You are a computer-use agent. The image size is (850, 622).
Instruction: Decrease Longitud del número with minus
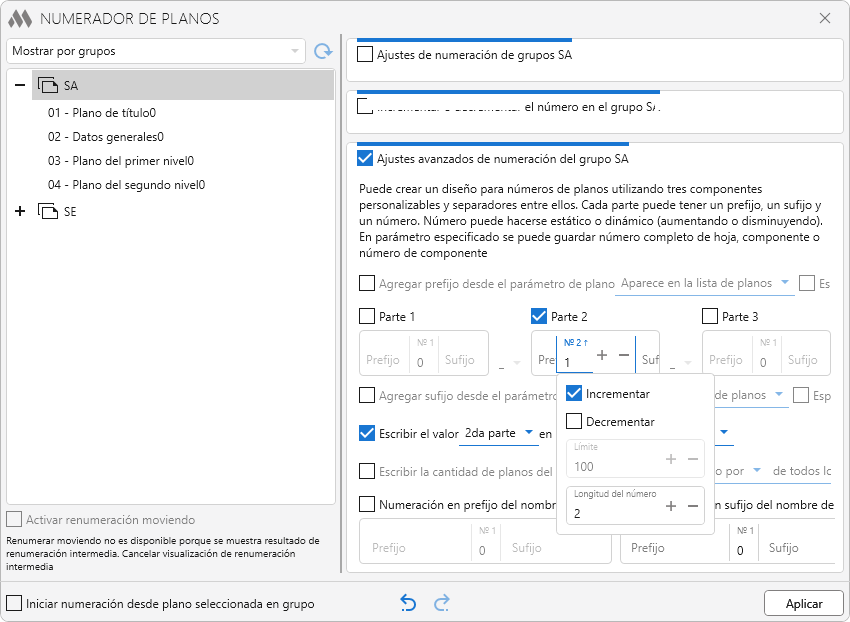coord(692,506)
